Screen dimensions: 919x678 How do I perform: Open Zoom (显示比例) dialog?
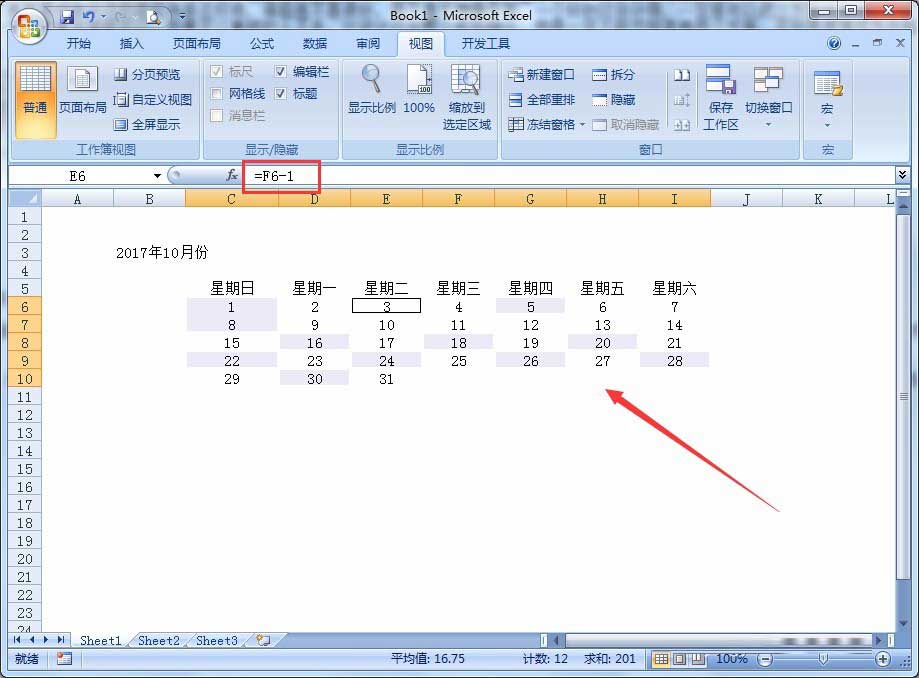pos(372,90)
